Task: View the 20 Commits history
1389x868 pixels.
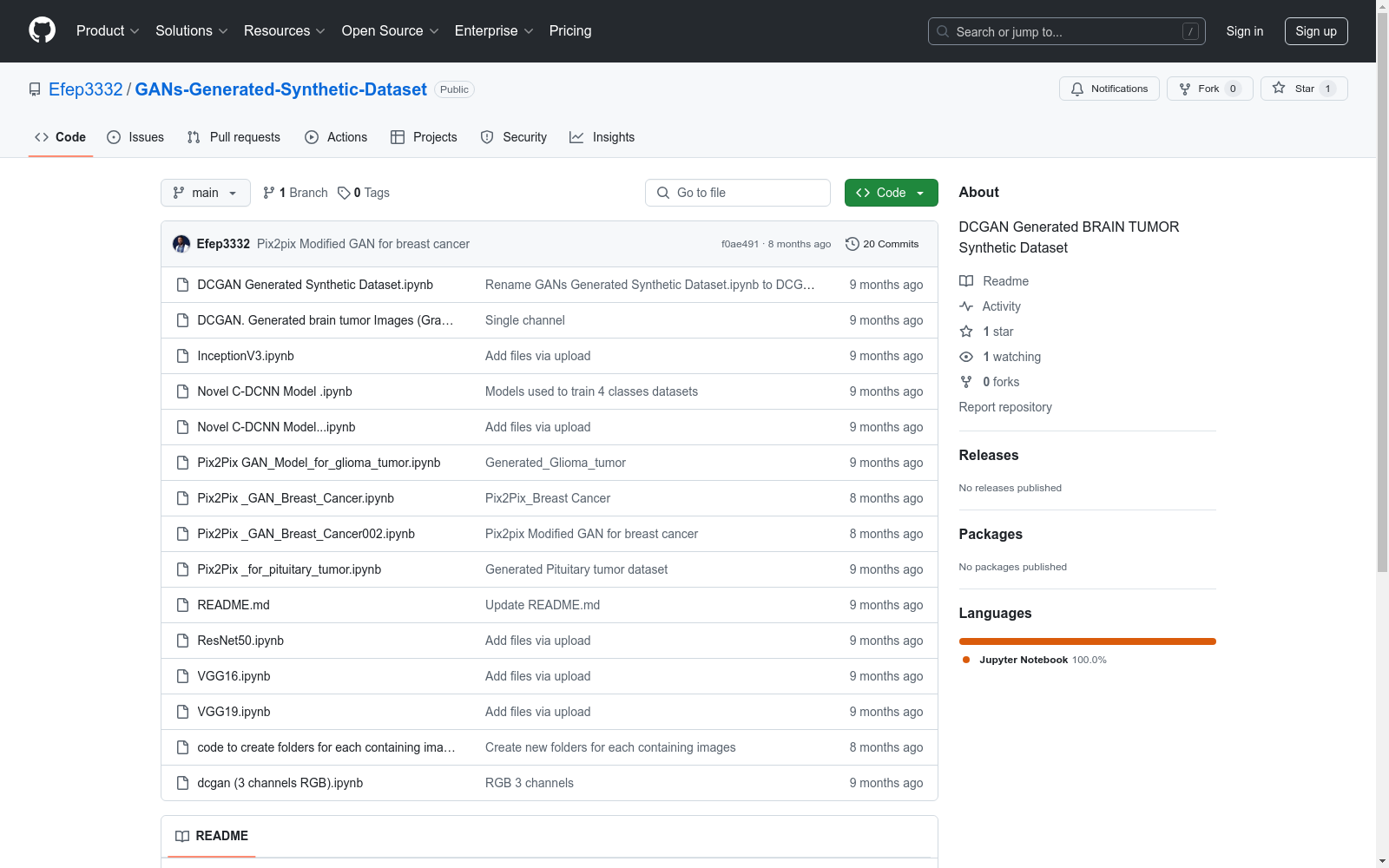Action: click(882, 244)
